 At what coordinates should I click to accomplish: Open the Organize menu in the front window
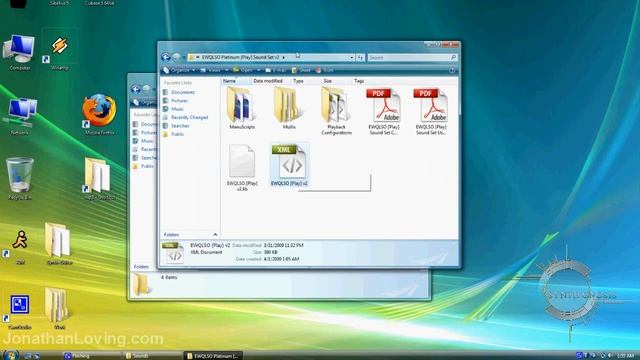pyautogui.click(x=179, y=70)
